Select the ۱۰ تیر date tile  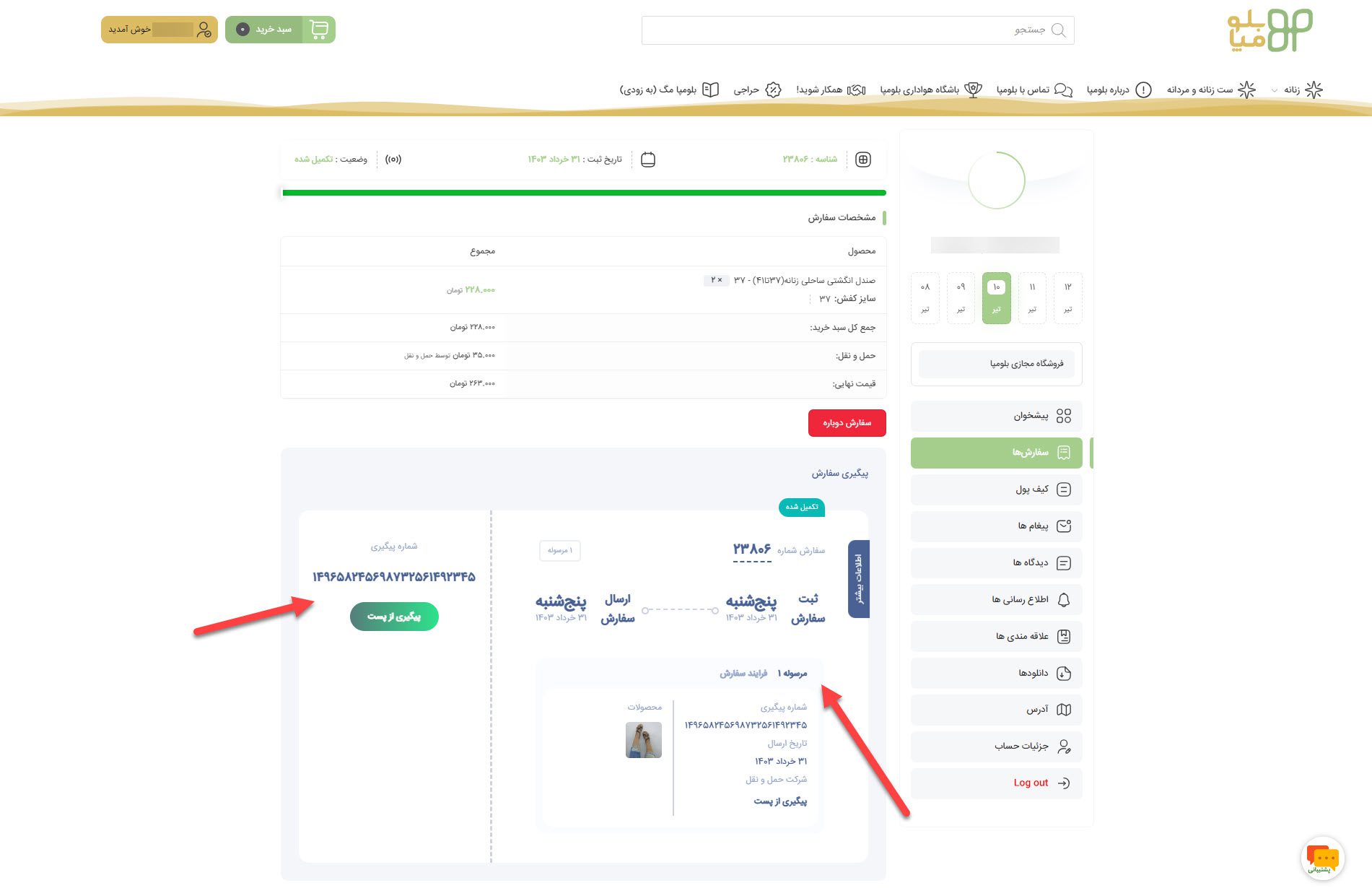996,297
